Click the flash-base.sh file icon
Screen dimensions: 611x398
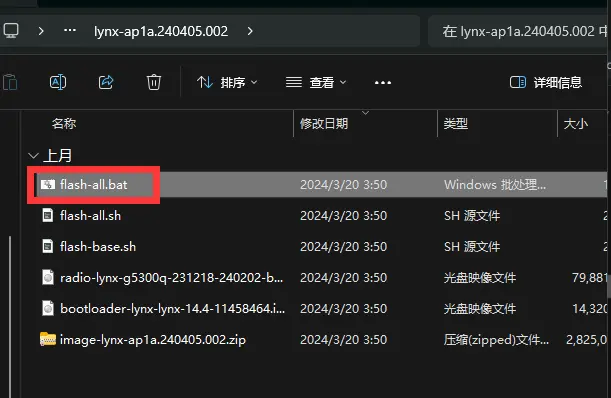[x=48, y=246]
